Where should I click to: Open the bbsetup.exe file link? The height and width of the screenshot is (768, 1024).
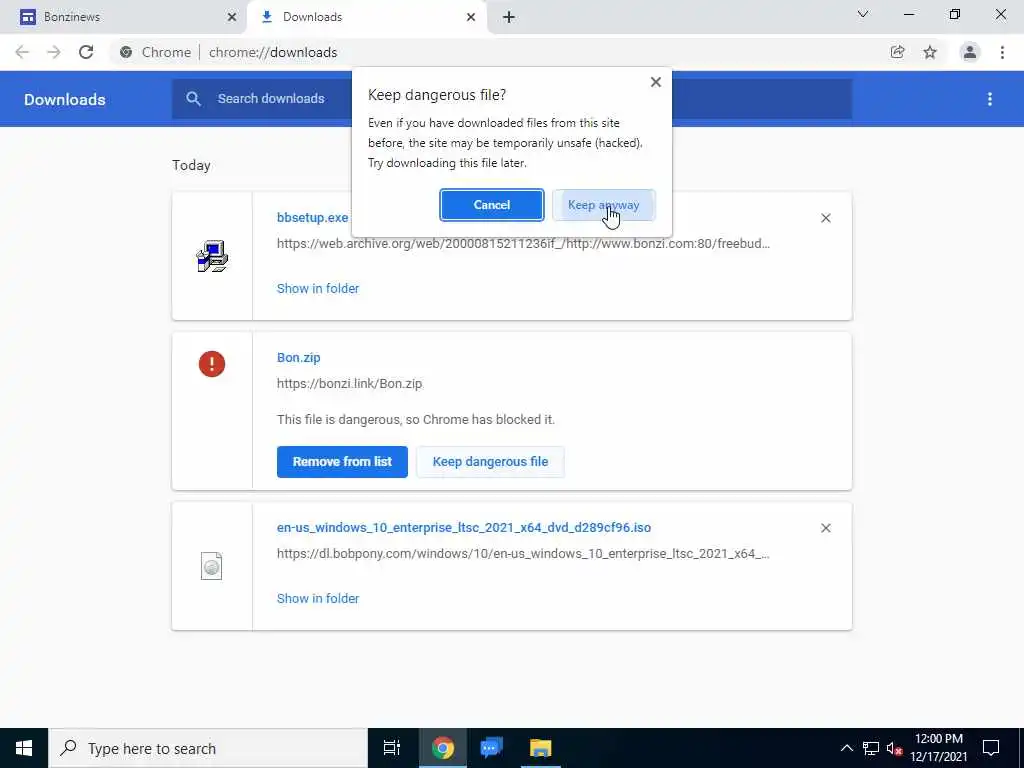[x=312, y=217]
